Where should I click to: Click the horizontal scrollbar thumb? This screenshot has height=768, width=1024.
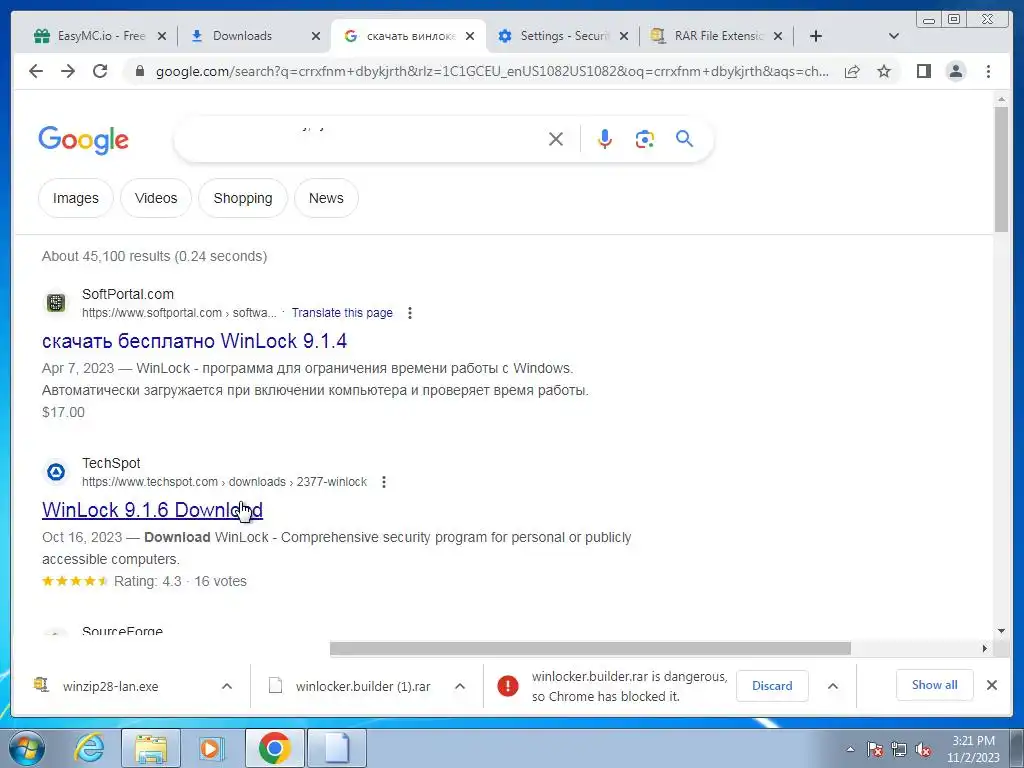(x=590, y=648)
